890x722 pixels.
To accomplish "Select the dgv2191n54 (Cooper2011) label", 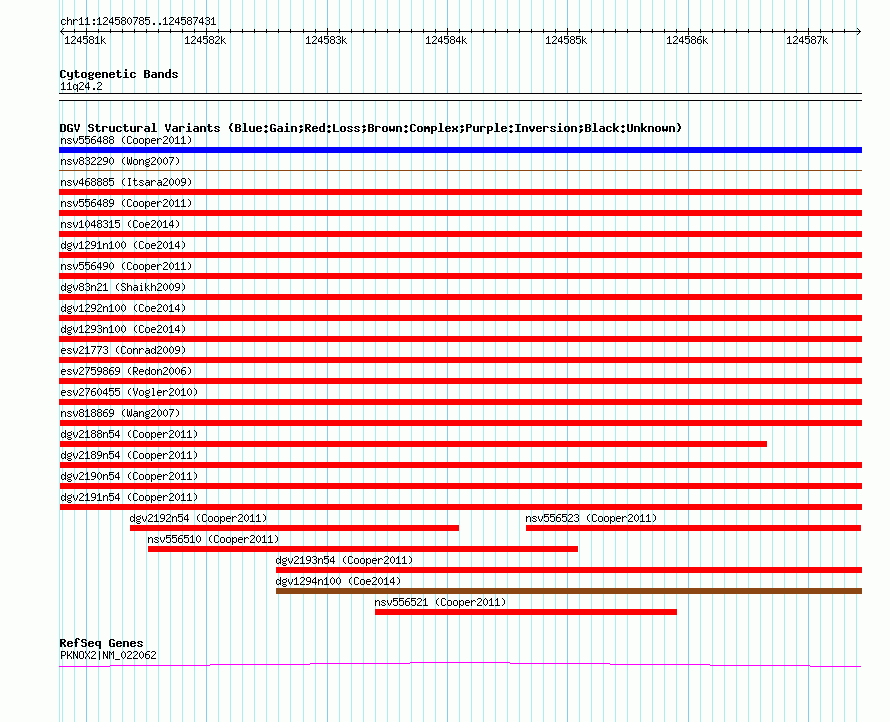I will pos(129,497).
